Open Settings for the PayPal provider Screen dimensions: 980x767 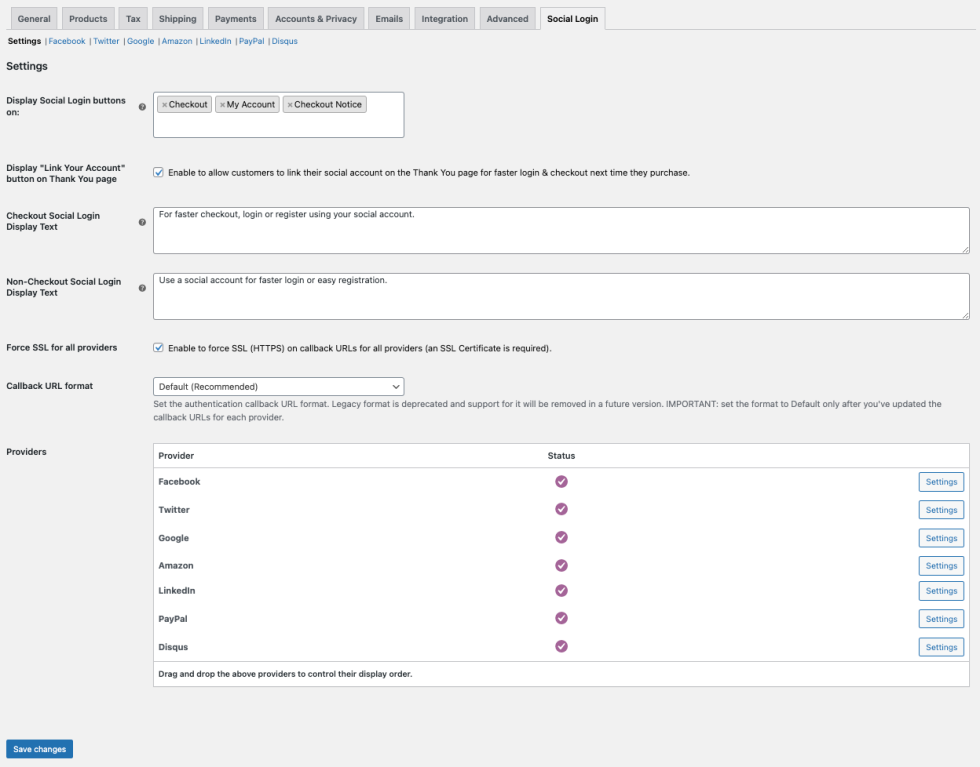[941, 619]
